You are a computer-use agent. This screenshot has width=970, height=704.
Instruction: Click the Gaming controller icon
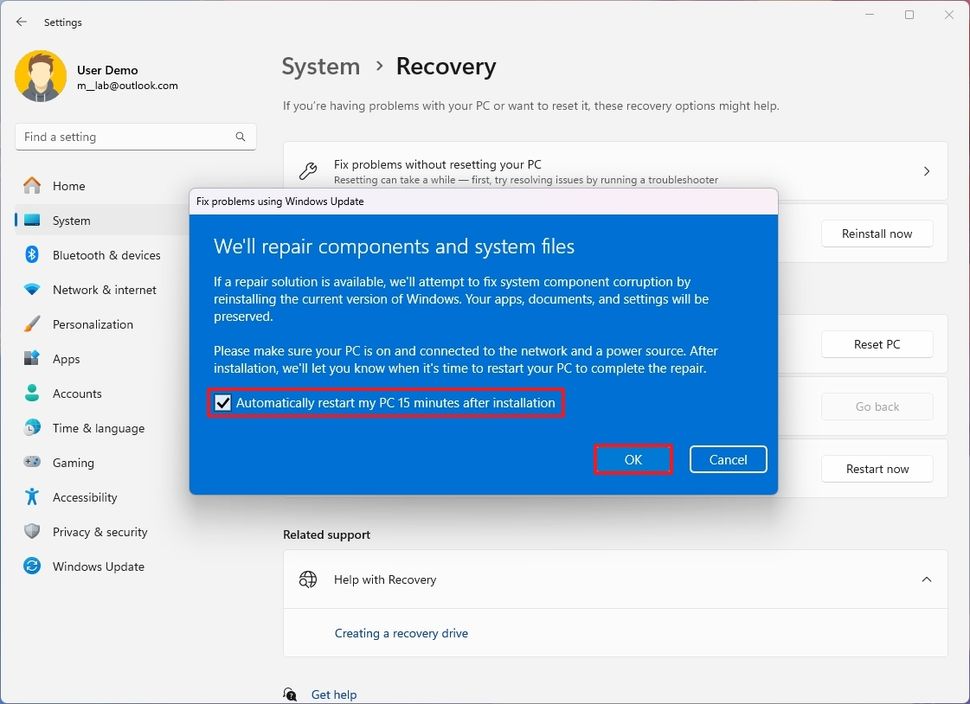(x=31, y=462)
